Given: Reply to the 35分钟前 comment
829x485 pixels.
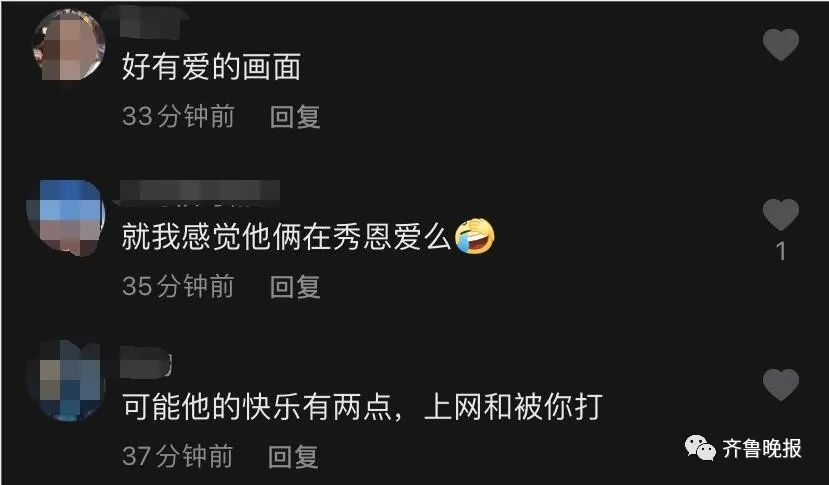Looking at the screenshot, I should [x=295, y=287].
